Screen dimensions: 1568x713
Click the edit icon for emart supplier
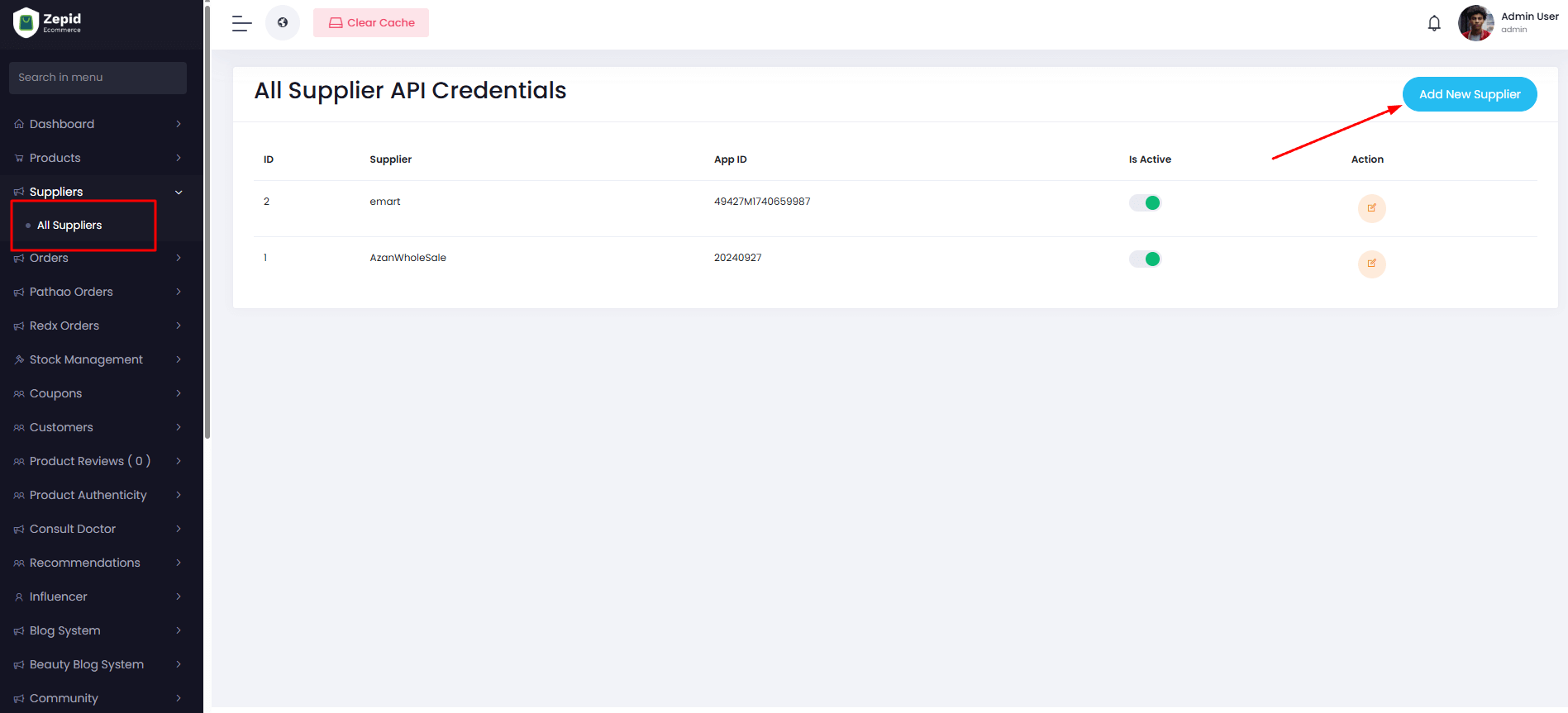point(1371,208)
